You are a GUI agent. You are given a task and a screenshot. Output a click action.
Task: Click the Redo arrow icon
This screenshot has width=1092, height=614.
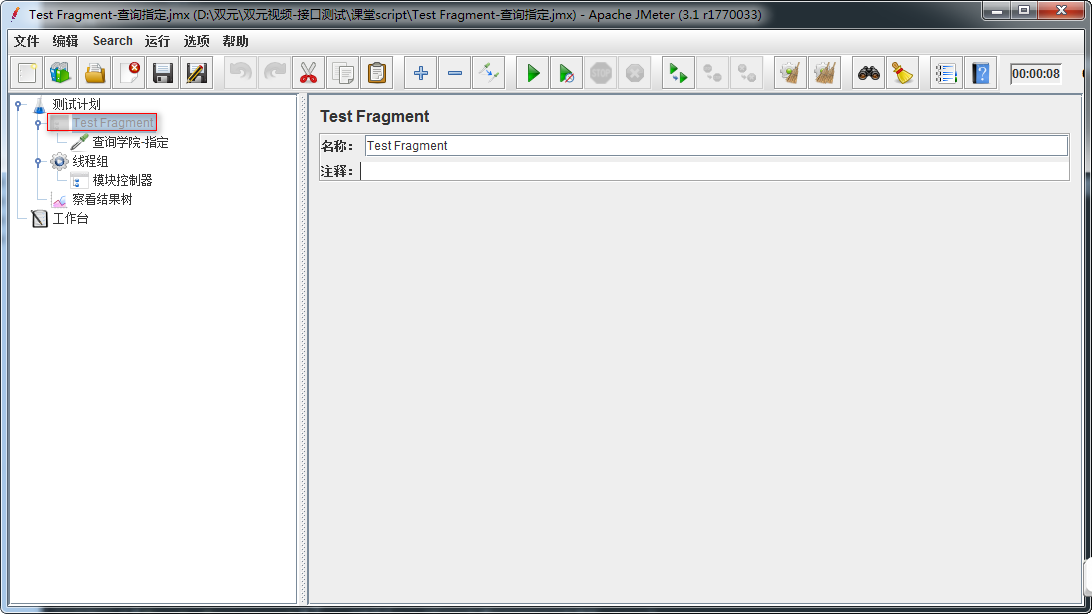click(x=274, y=73)
